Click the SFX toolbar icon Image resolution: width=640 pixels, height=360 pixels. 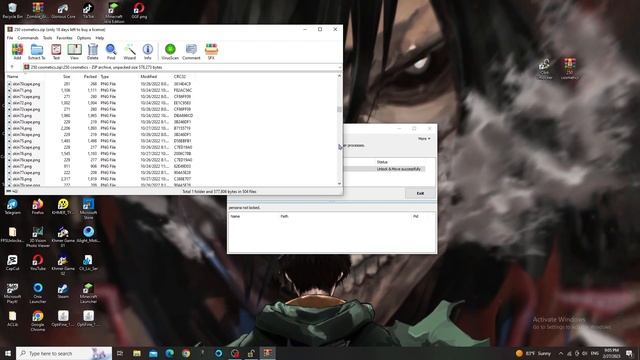pyautogui.click(x=211, y=52)
